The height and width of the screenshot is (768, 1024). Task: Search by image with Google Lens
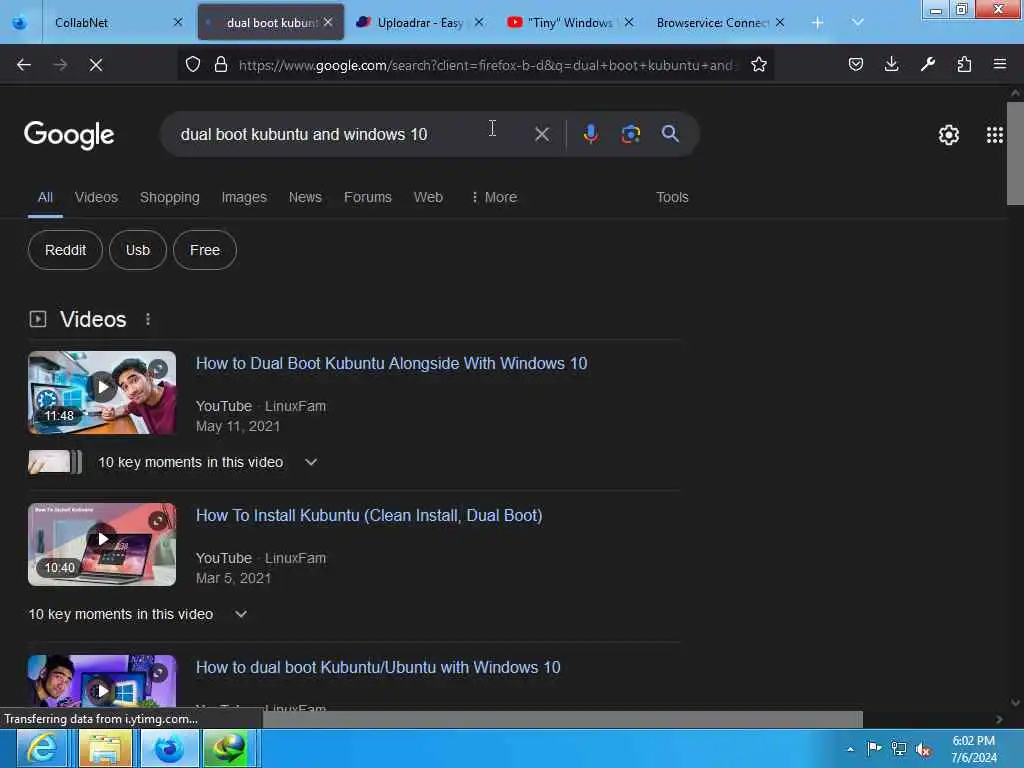click(630, 134)
